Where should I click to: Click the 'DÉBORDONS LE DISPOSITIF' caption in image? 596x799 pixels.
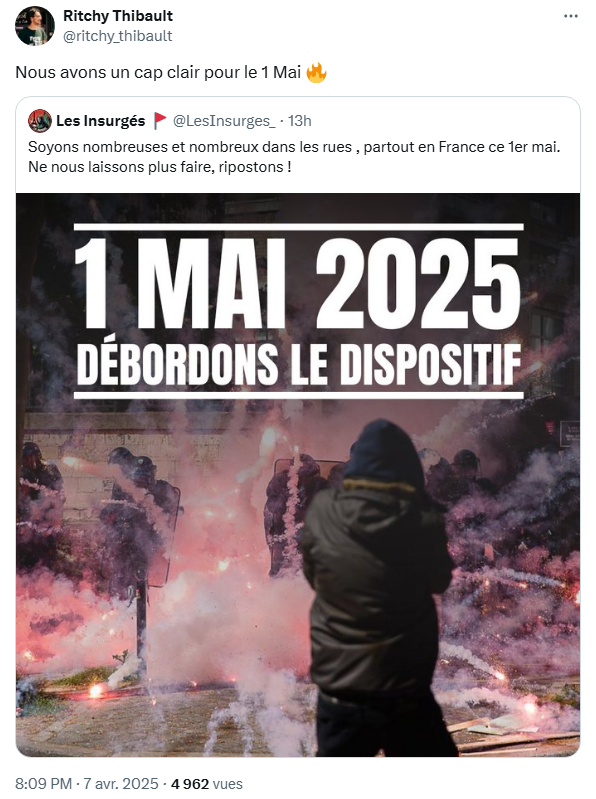click(299, 364)
